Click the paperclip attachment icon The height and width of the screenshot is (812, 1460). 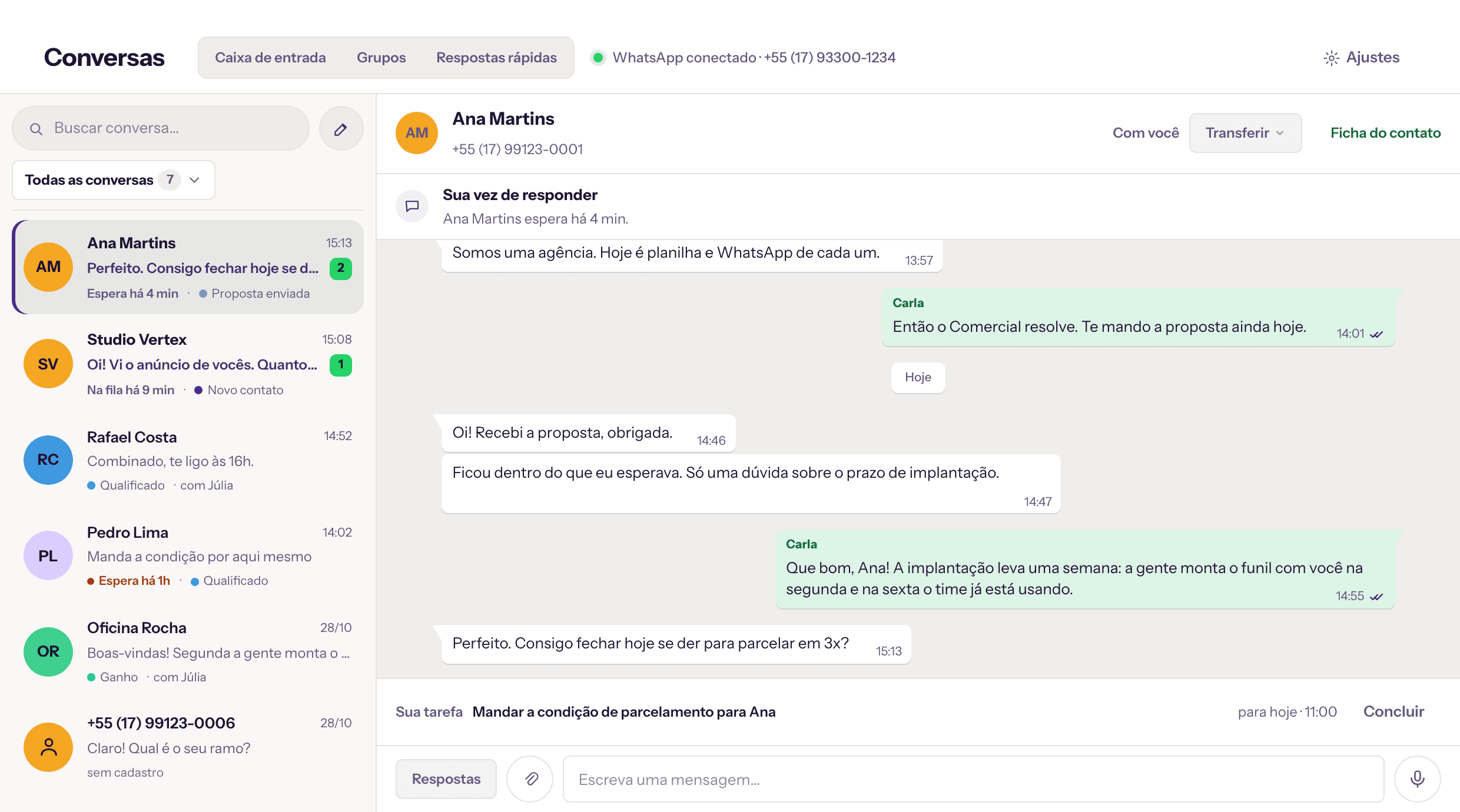tap(530, 778)
